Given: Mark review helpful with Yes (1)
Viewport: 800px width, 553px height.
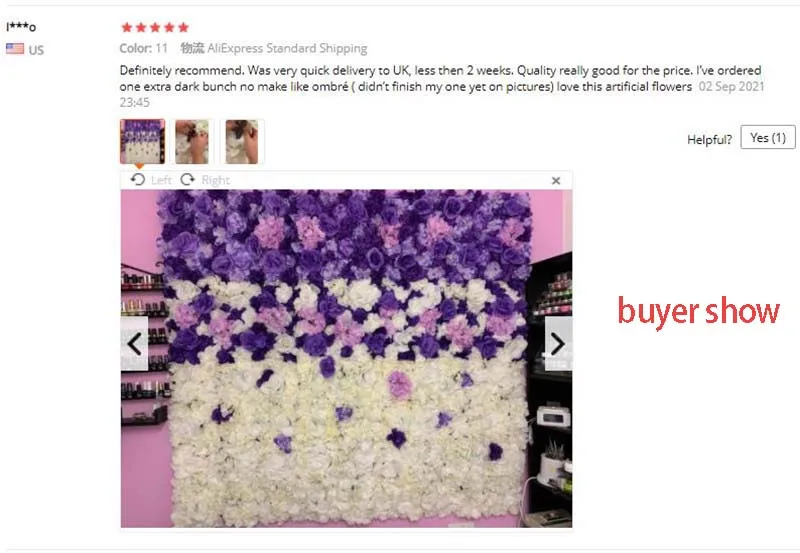Looking at the screenshot, I should pos(768,137).
